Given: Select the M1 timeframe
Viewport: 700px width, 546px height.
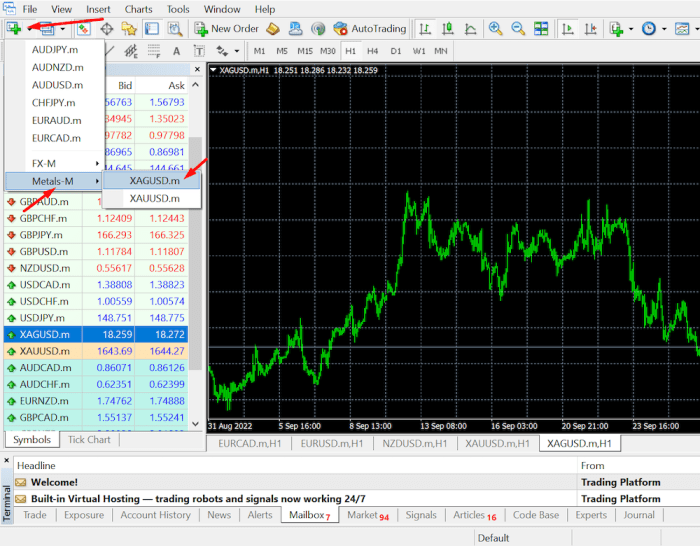Looking at the screenshot, I should point(259,51).
